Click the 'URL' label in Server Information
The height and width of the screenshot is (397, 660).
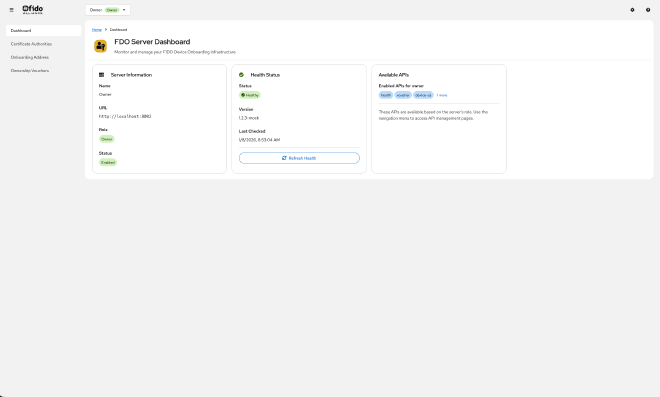coord(103,108)
